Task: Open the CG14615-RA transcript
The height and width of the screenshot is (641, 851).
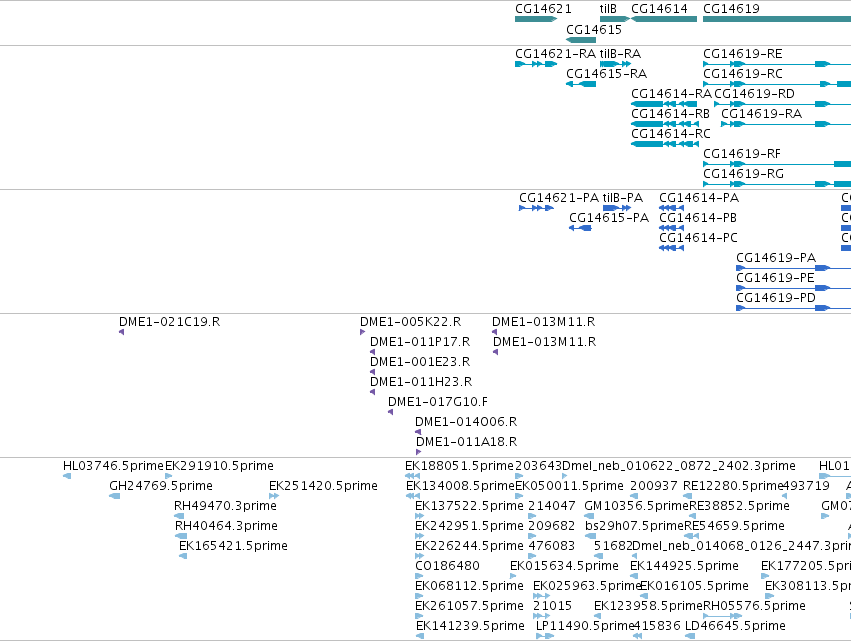Action: [581, 84]
